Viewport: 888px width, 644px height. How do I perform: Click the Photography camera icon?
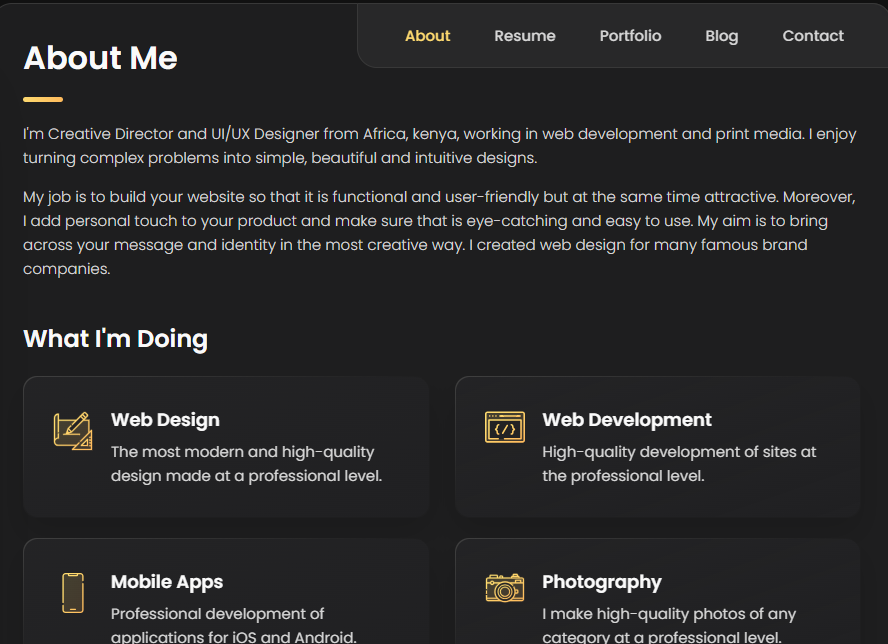504,589
